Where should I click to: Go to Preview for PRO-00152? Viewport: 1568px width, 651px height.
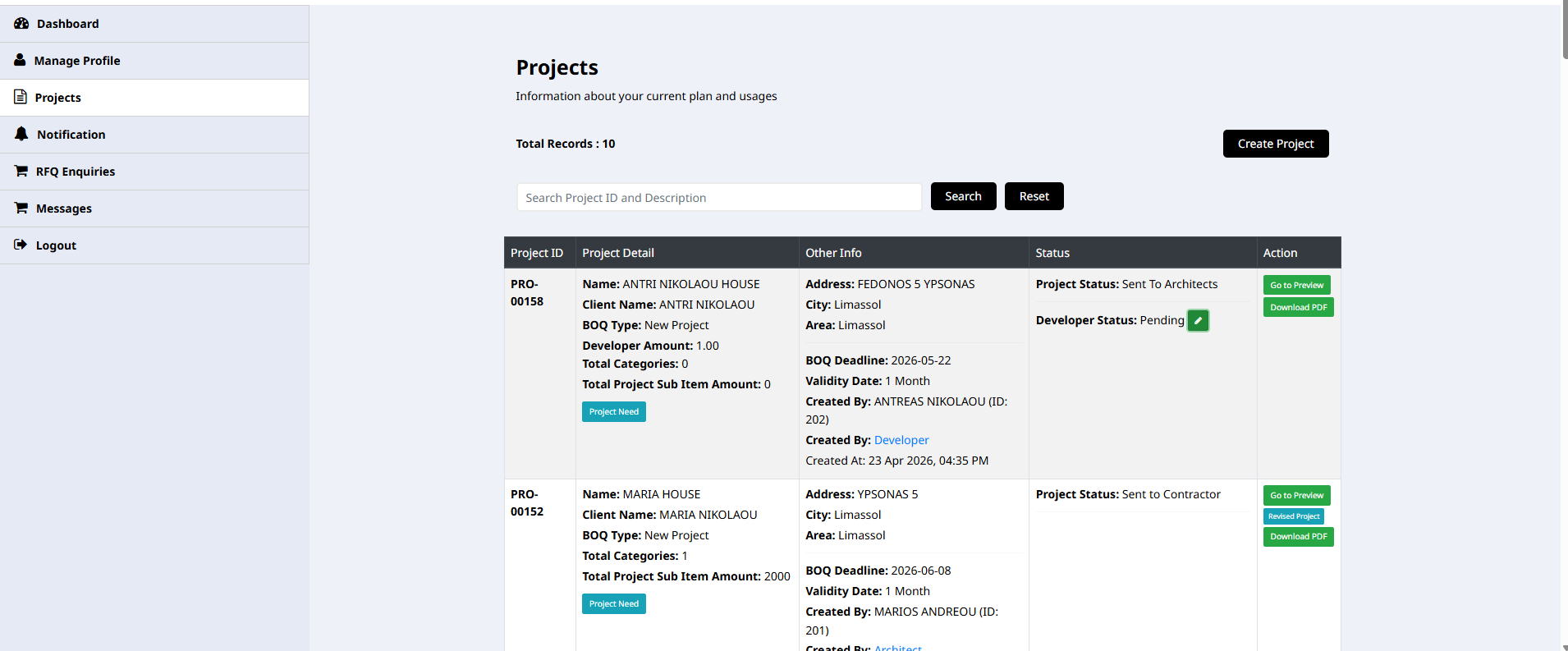1297,495
